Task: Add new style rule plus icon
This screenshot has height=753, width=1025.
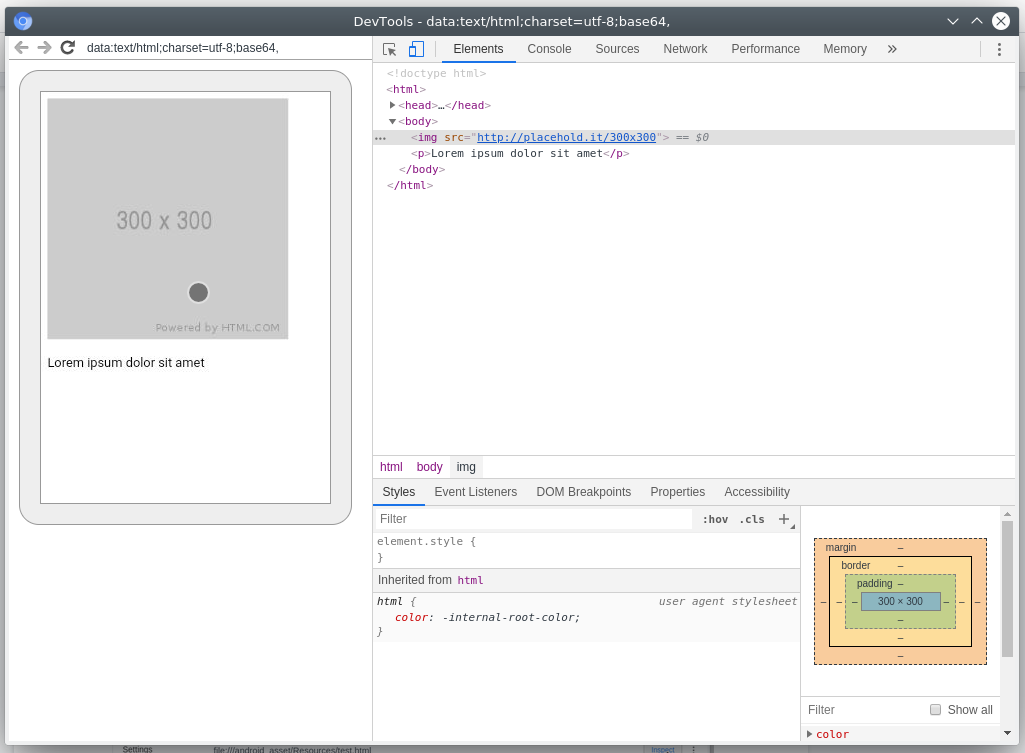Action: [784, 519]
